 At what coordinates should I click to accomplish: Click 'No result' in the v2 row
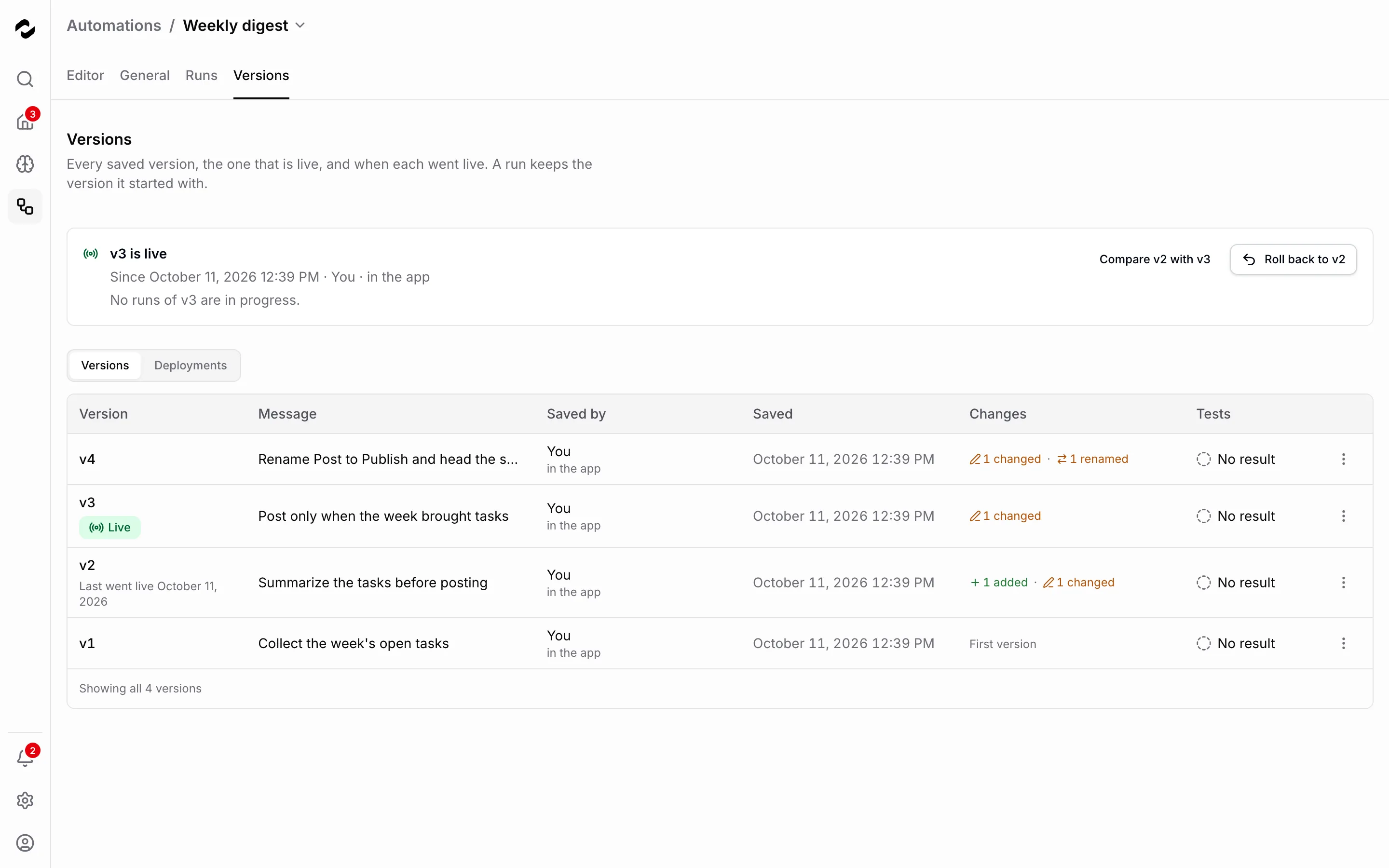click(1246, 583)
